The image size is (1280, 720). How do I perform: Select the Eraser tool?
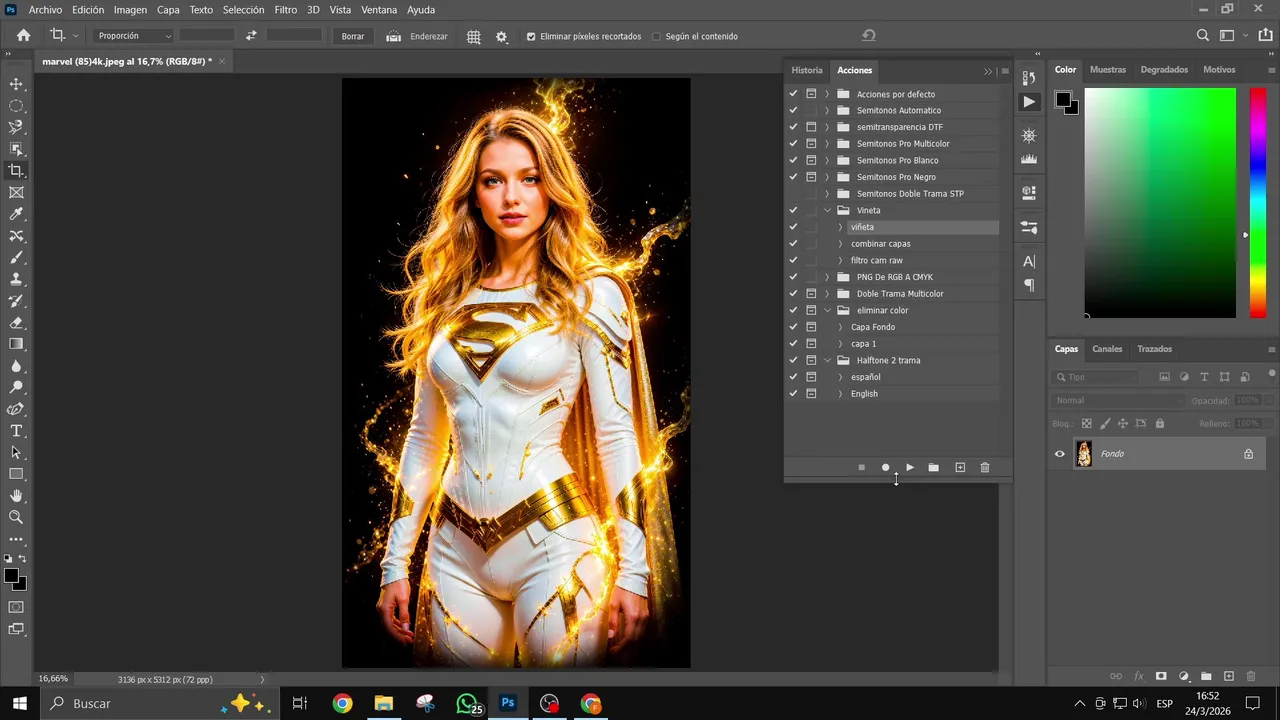16,323
